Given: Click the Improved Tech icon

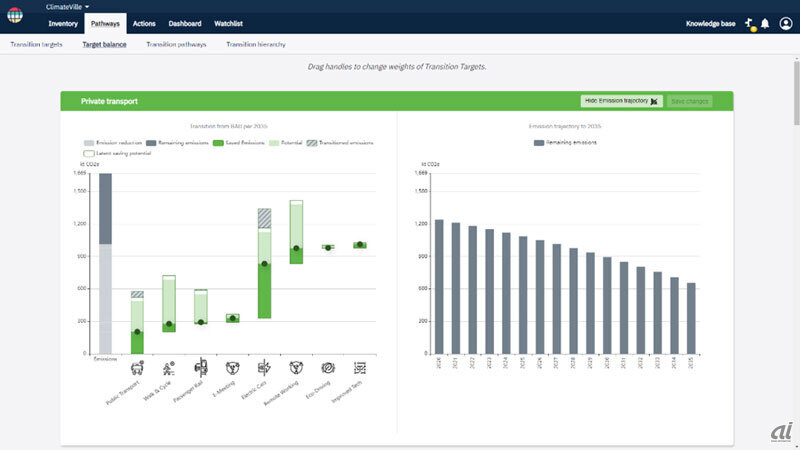Looking at the screenshot, I should click(359, 367).
